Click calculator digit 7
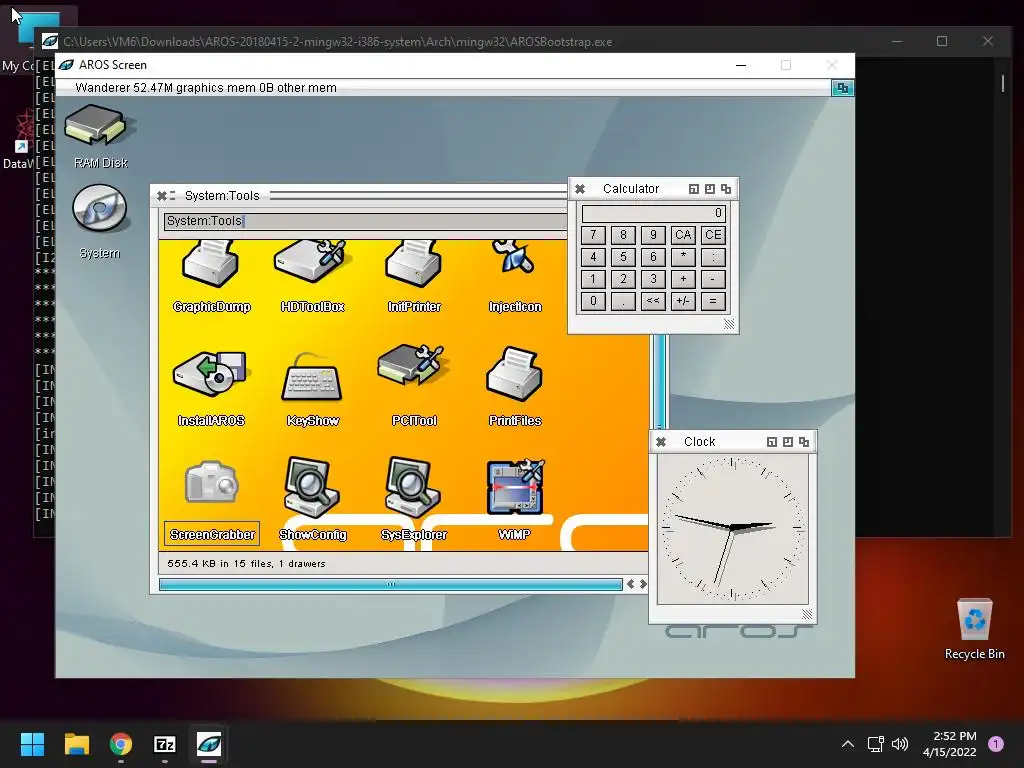Viewport: 1024px width, 768px height. tap(593, 235)
